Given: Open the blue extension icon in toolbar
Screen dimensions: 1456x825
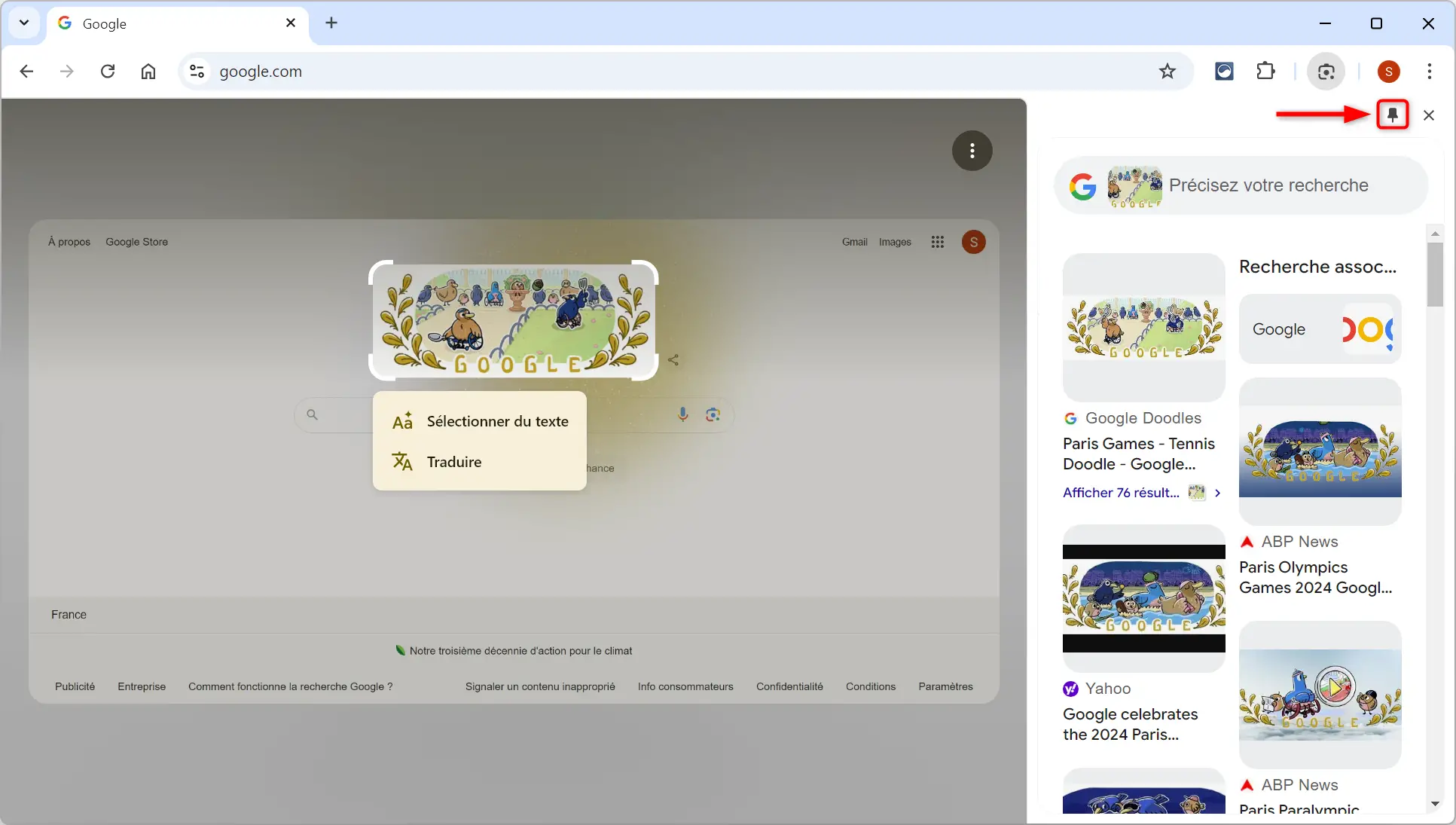Looking at the screenshot, I should (1224, 72).
